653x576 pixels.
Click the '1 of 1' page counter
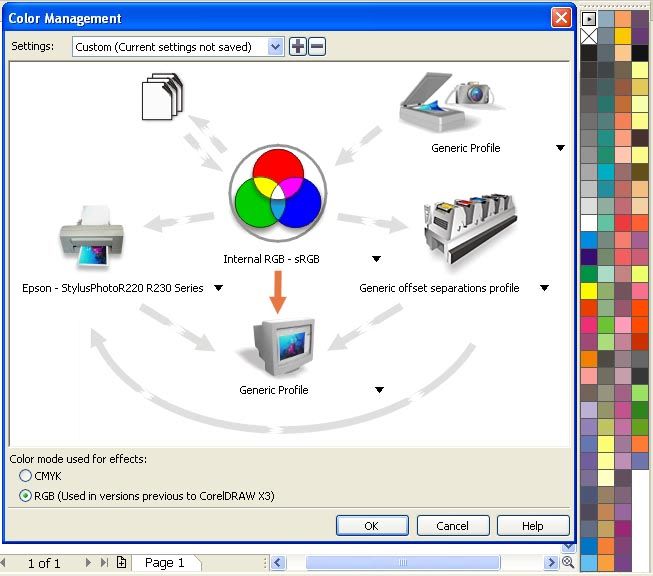pos(44,564)
